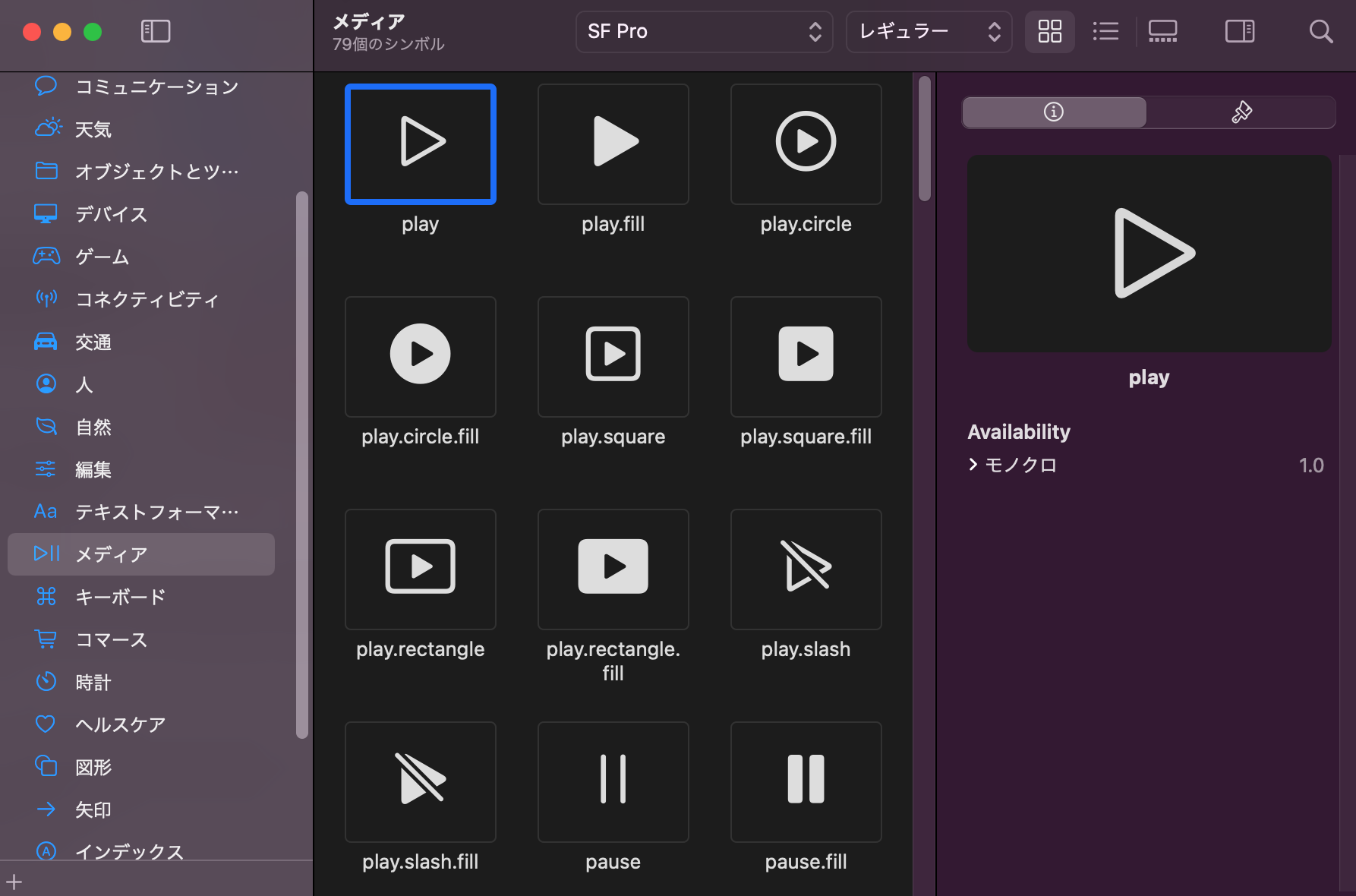Click the play name in inspector
The image size is (1356, 896).
click(1149, 377)
